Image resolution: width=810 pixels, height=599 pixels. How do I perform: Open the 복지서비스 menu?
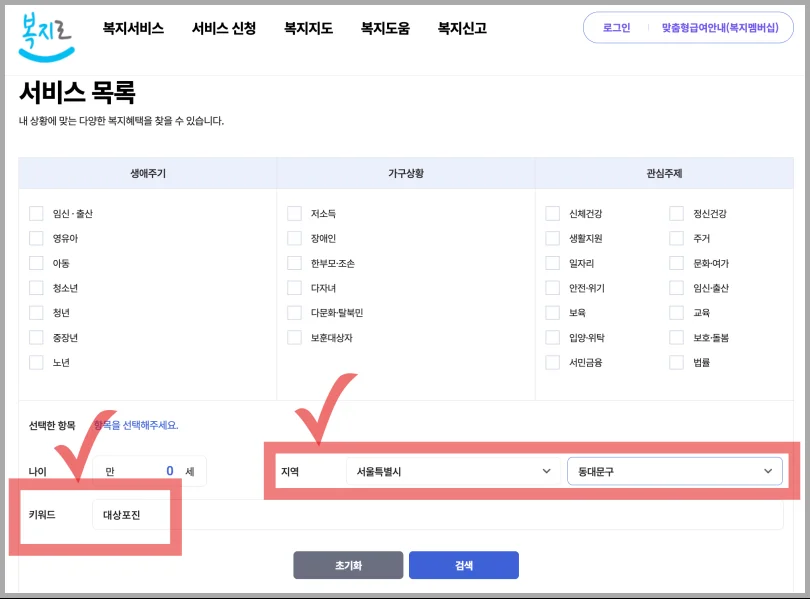pos(132,30)
